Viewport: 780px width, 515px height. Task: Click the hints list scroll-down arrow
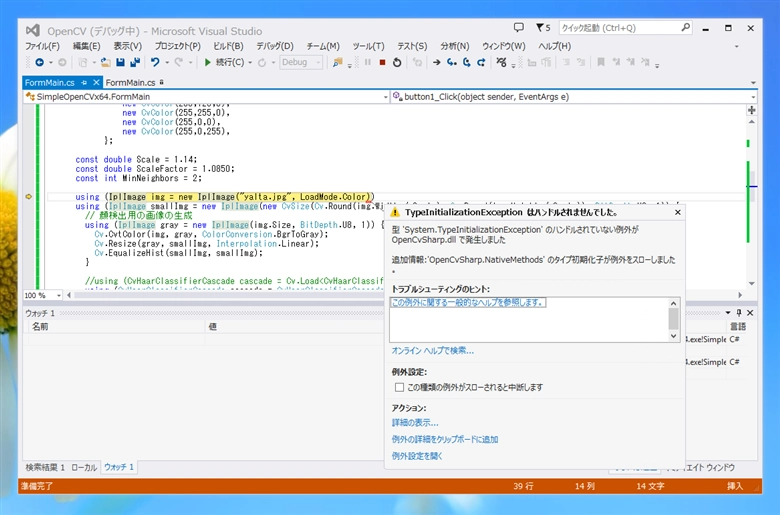(674, 336)
